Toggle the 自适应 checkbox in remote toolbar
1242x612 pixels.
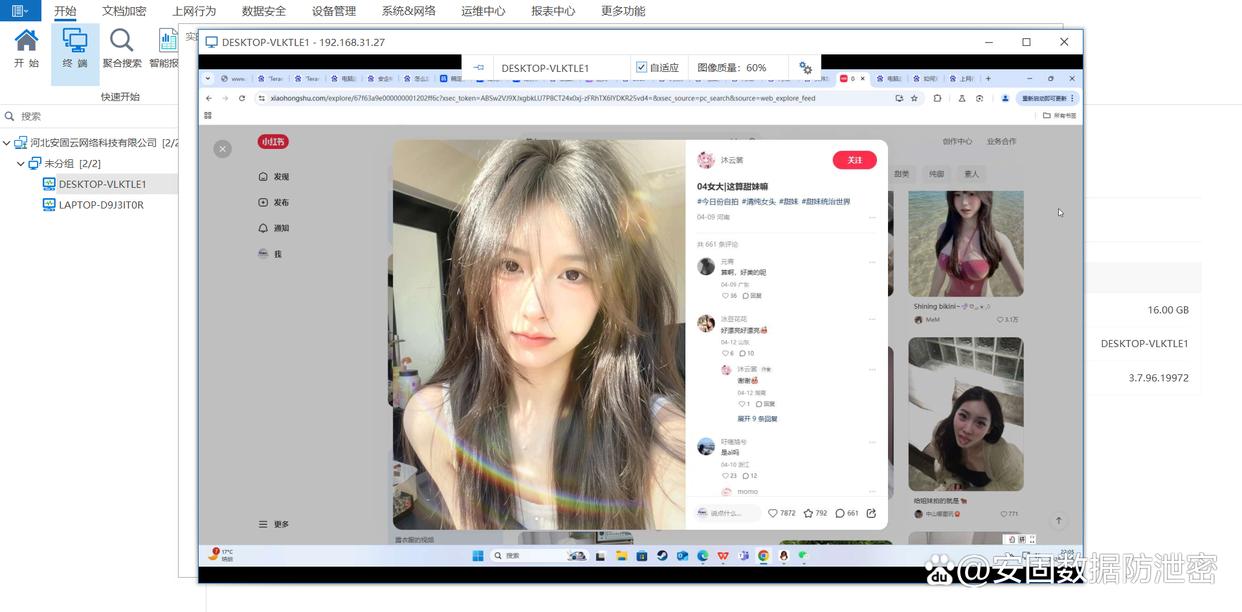pyautogui.click(x=642, y=68)
